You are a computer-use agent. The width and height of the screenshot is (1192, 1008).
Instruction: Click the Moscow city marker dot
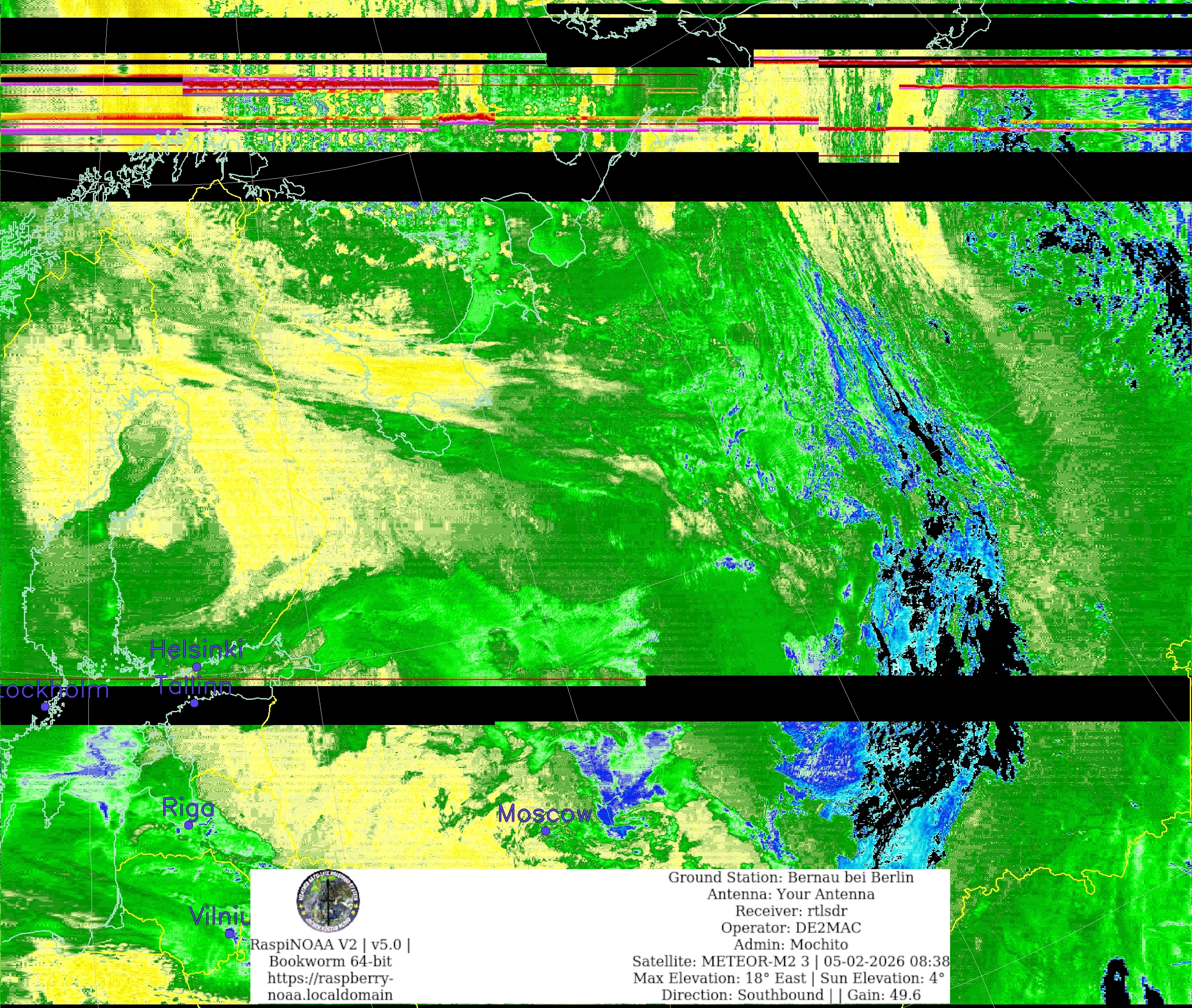545,830
